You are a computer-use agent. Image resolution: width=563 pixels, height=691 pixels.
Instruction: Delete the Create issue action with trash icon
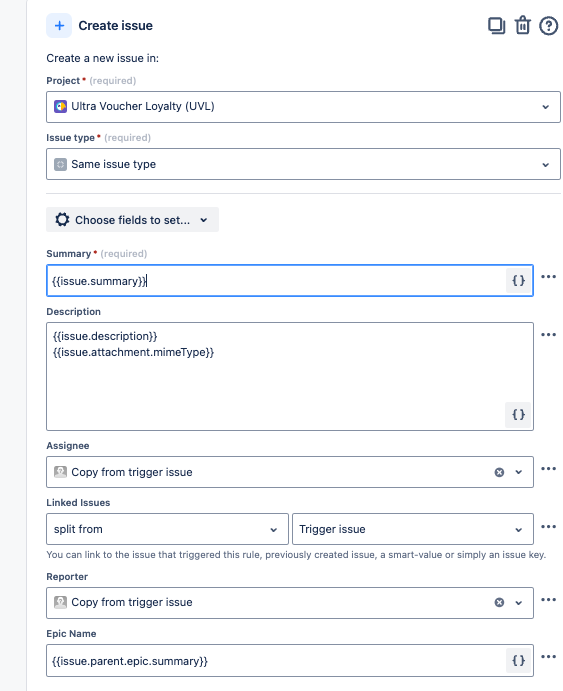tap(522, 26)
